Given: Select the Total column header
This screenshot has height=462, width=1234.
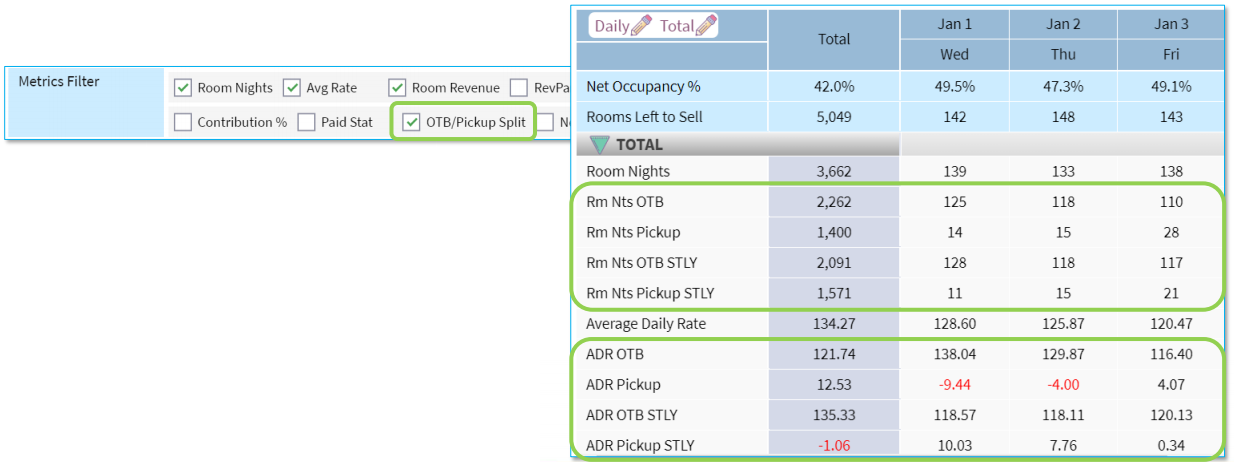Looking at the screenshot, I should click(834, 39).
